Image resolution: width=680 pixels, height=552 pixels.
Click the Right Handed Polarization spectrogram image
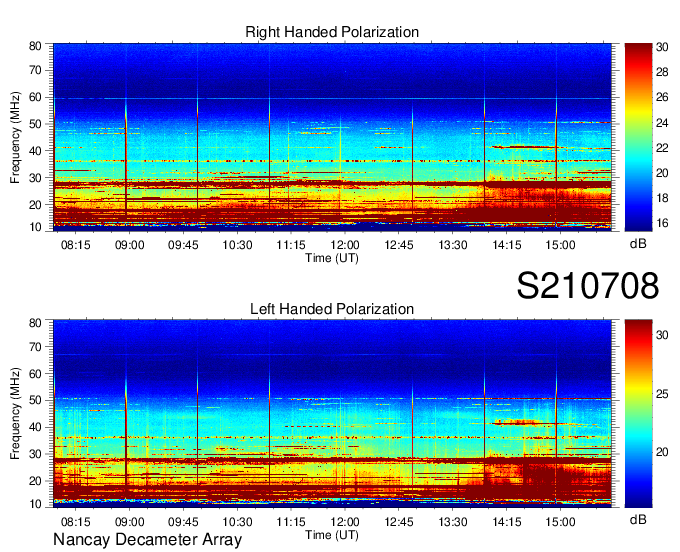click(x=332, y=137)
